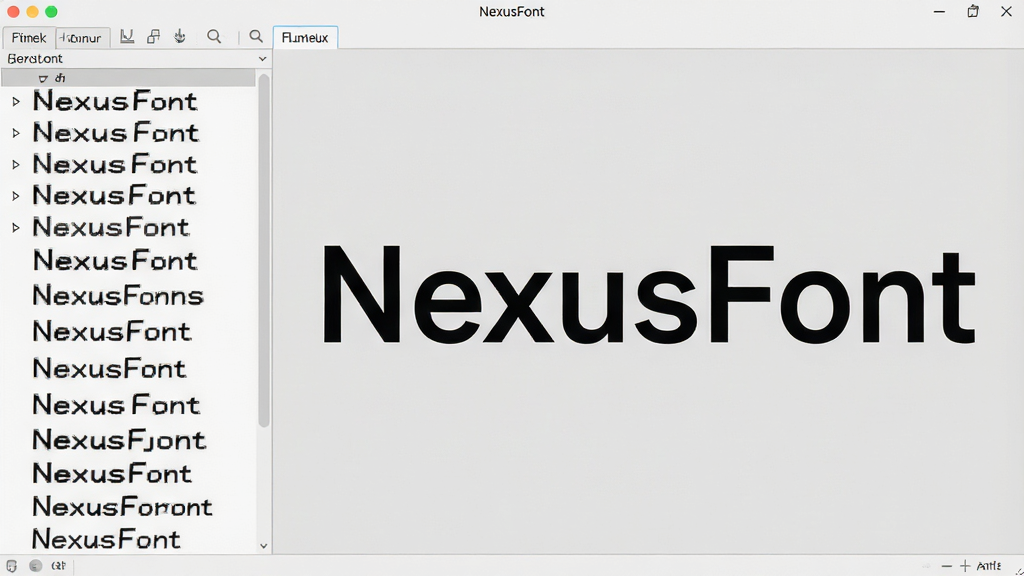Click the font list scrollbar down arrow
This screenshot has width=1024, height=576.
pos(264,546)
